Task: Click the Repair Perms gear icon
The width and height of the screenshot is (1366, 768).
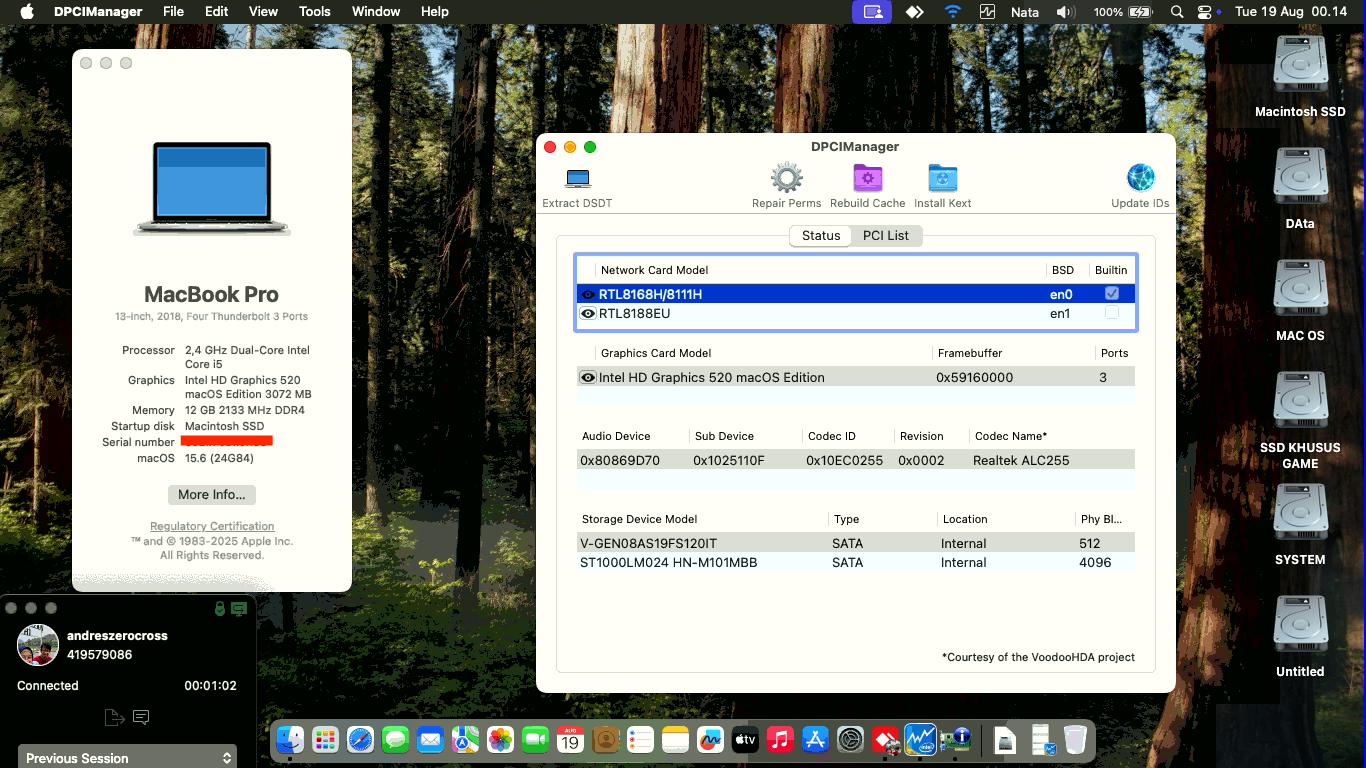Action: pyautogui.click(x=786, y=177)
